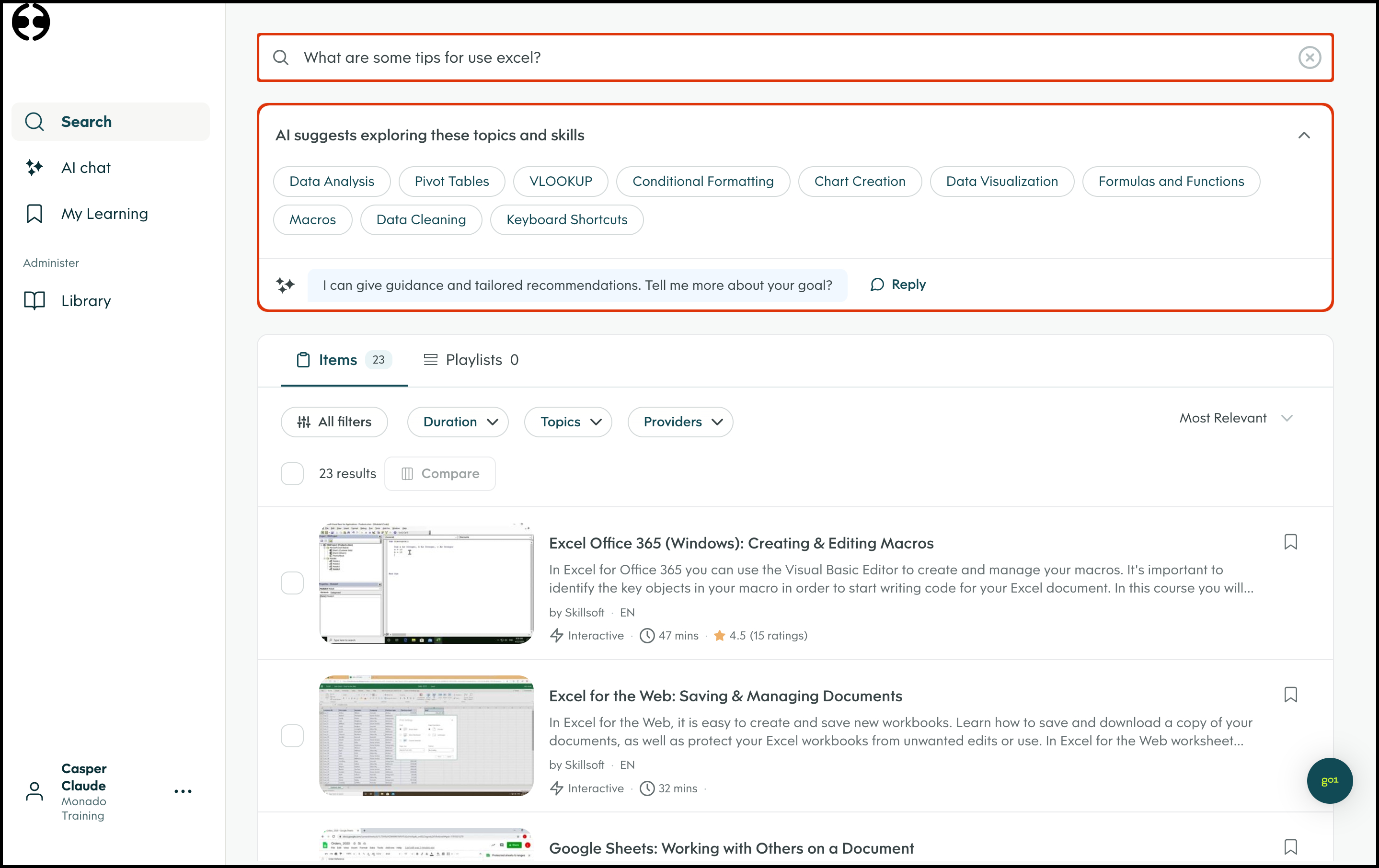Select the Excel Office 365 Macros checkbox
Image resolution: width=1379 pixels, height=868 pixels.
(292, 583)
